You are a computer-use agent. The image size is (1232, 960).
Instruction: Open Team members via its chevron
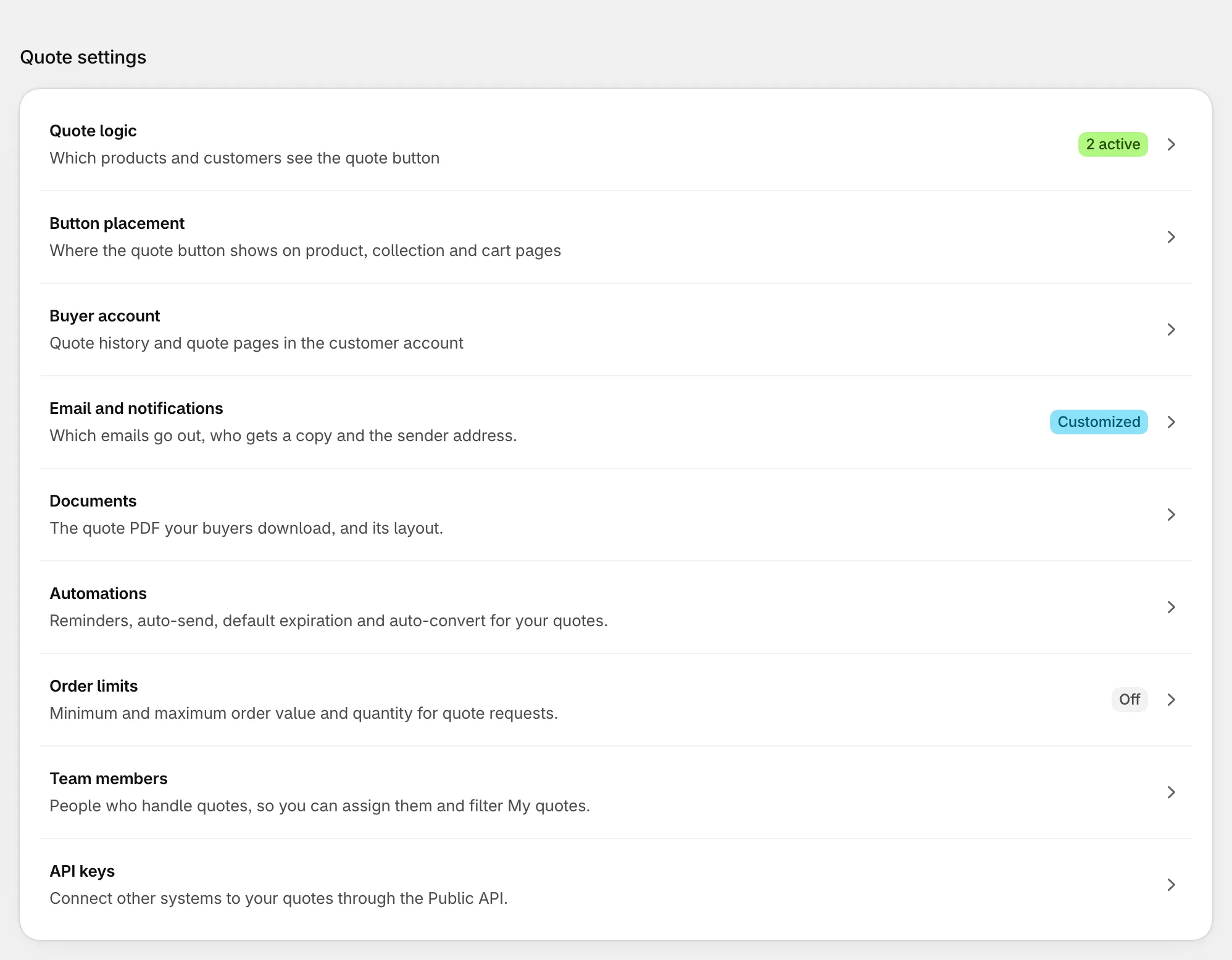[x=1171, y=792]
